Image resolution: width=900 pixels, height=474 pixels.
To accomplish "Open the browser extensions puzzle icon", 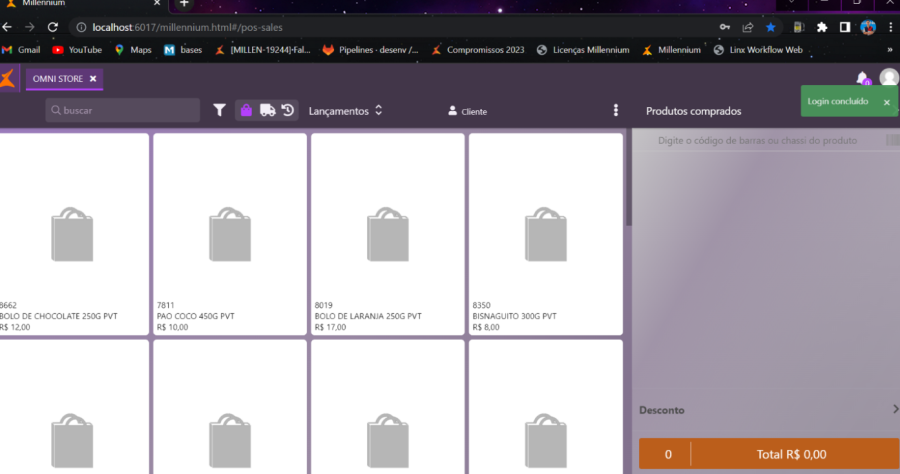I will click(x=822, y=27).
